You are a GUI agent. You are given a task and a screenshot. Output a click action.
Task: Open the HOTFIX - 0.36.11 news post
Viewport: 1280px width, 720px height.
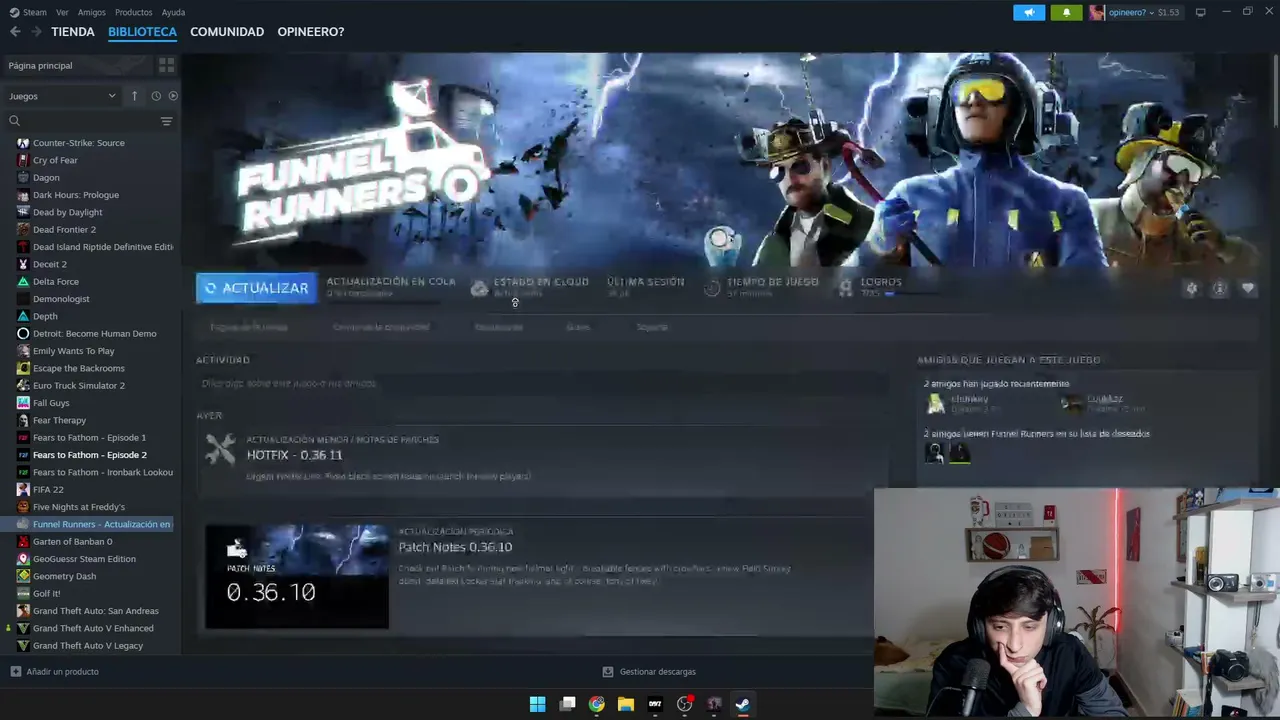(x=294, y=455)
